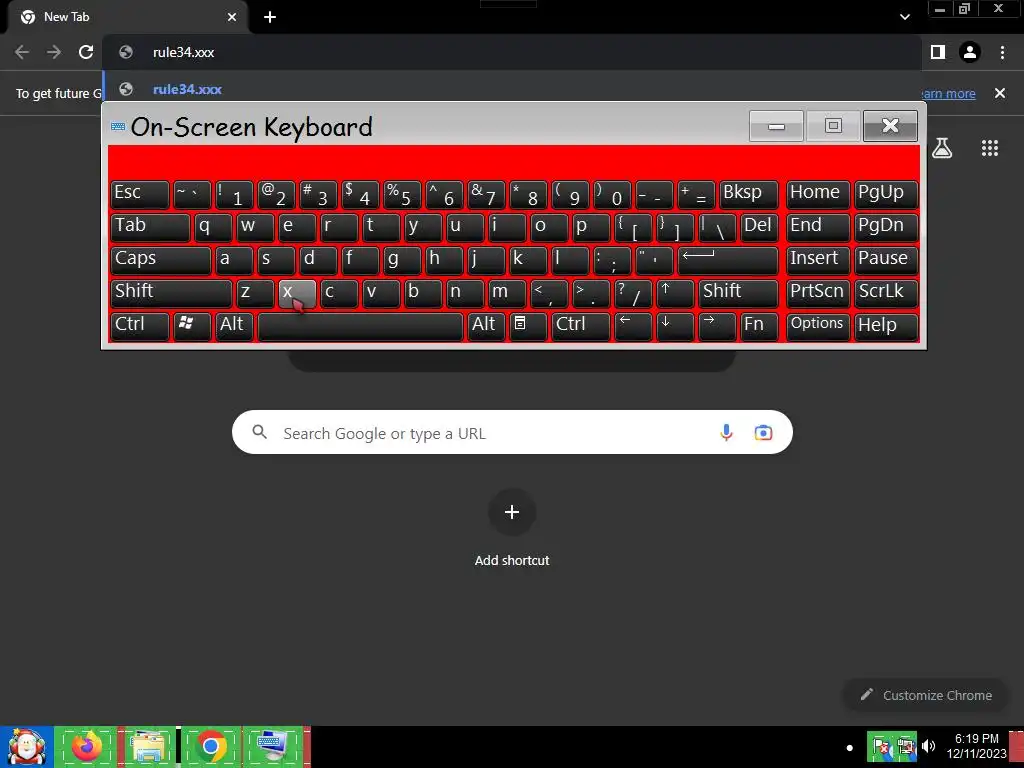Click the magnifier icon in Google search box
The image size is (1024, 768).
259,432
